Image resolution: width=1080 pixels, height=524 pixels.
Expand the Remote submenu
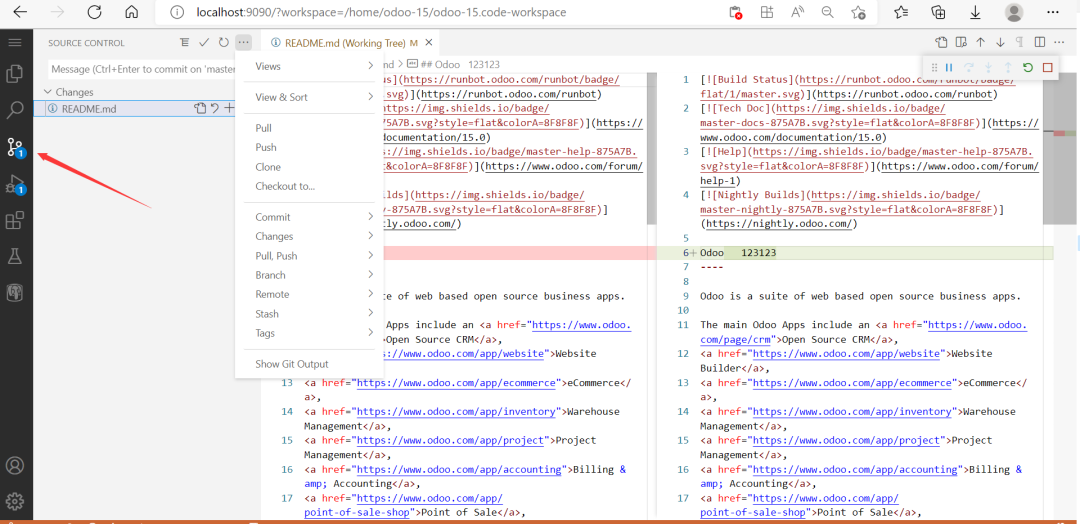click(x=309, y=294)
